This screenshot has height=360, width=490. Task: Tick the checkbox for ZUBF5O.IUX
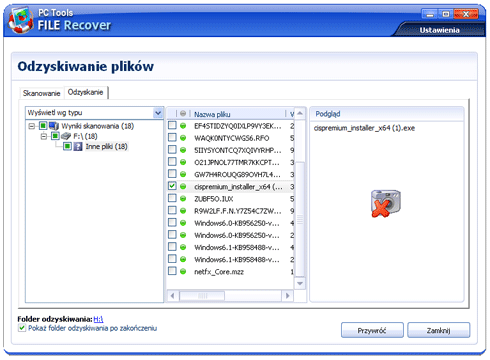click(172, 198)
